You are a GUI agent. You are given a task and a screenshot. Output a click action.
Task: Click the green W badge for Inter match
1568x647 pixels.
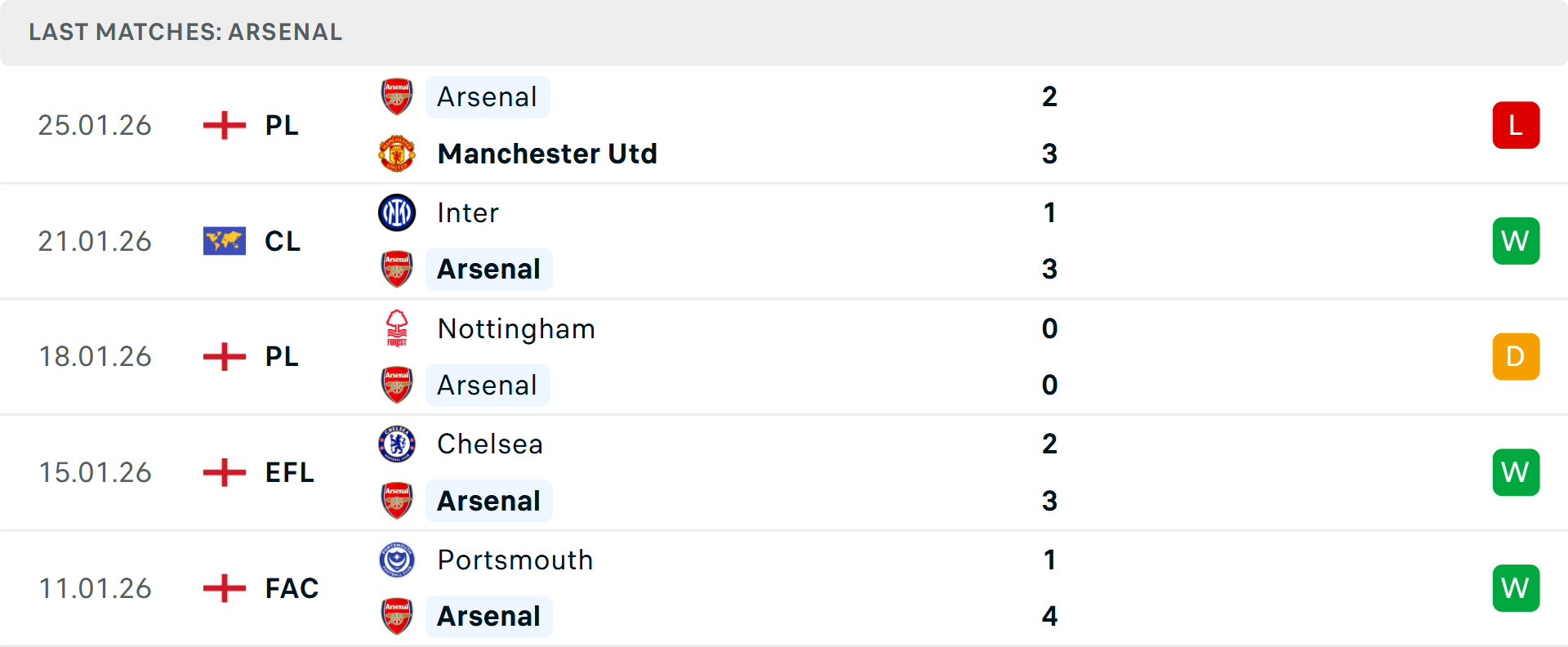tap(1516, 241)
